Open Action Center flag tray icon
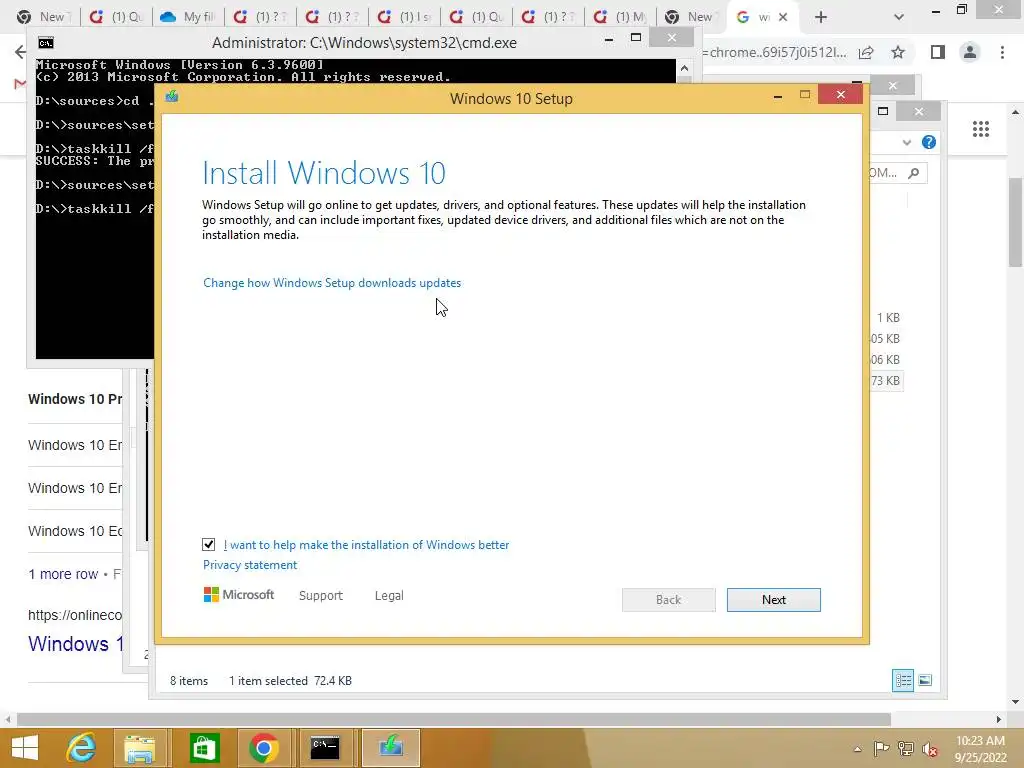1024x768 pixels. coord(881,748)
